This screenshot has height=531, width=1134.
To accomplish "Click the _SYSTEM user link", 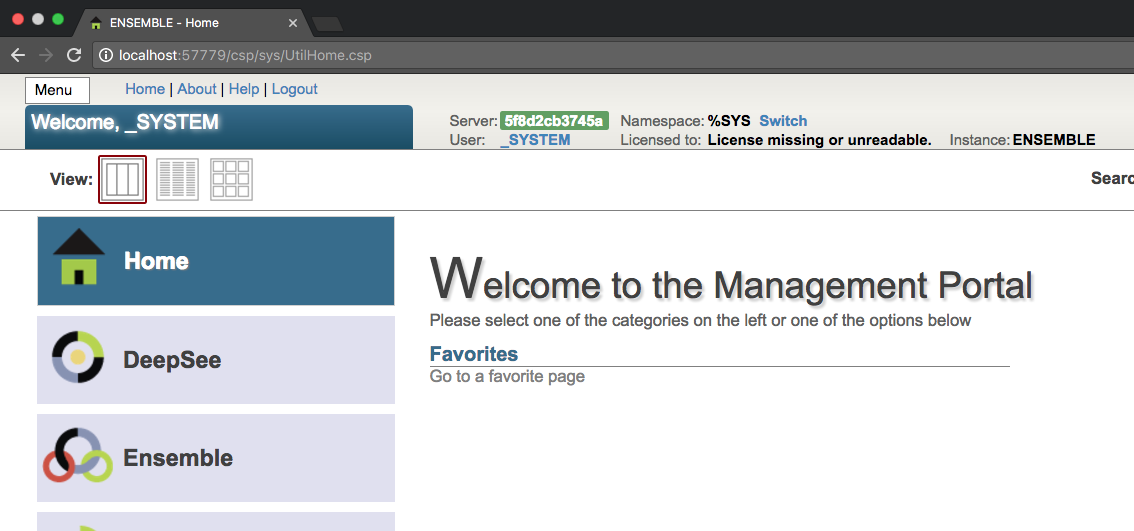I will [x=535, y=140].
